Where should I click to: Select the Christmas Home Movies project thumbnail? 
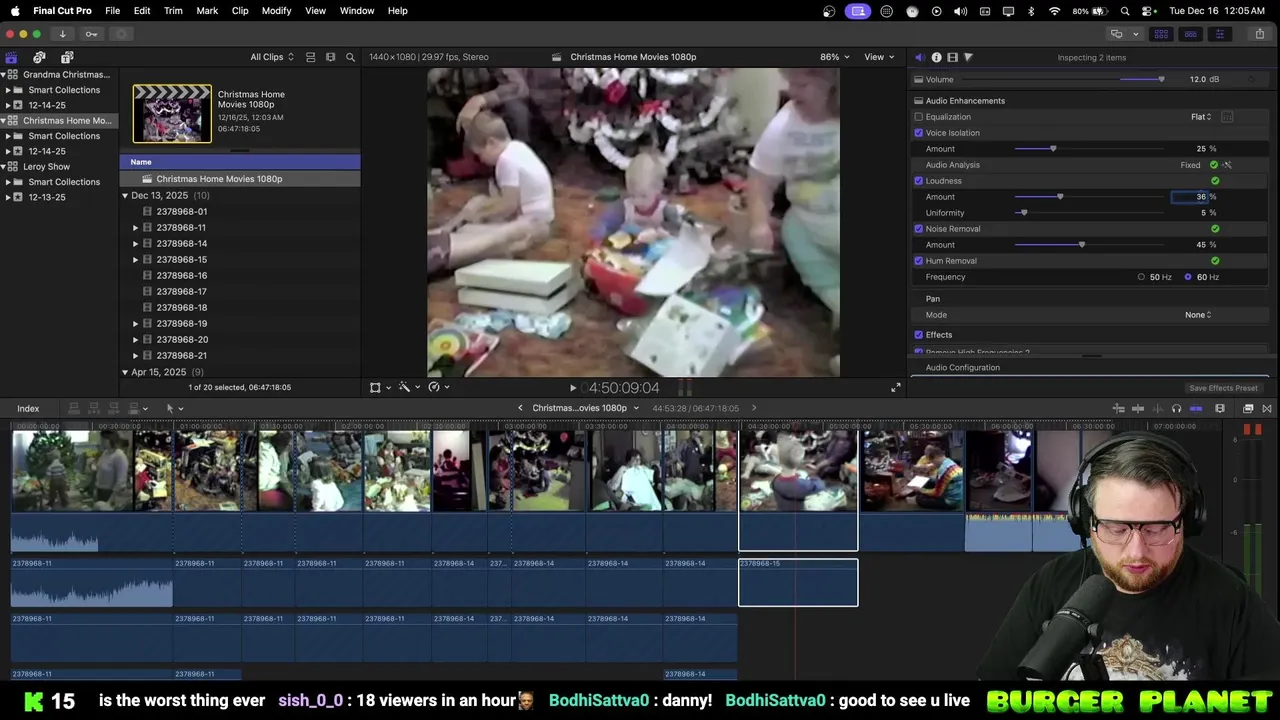(x=172, y=113)
